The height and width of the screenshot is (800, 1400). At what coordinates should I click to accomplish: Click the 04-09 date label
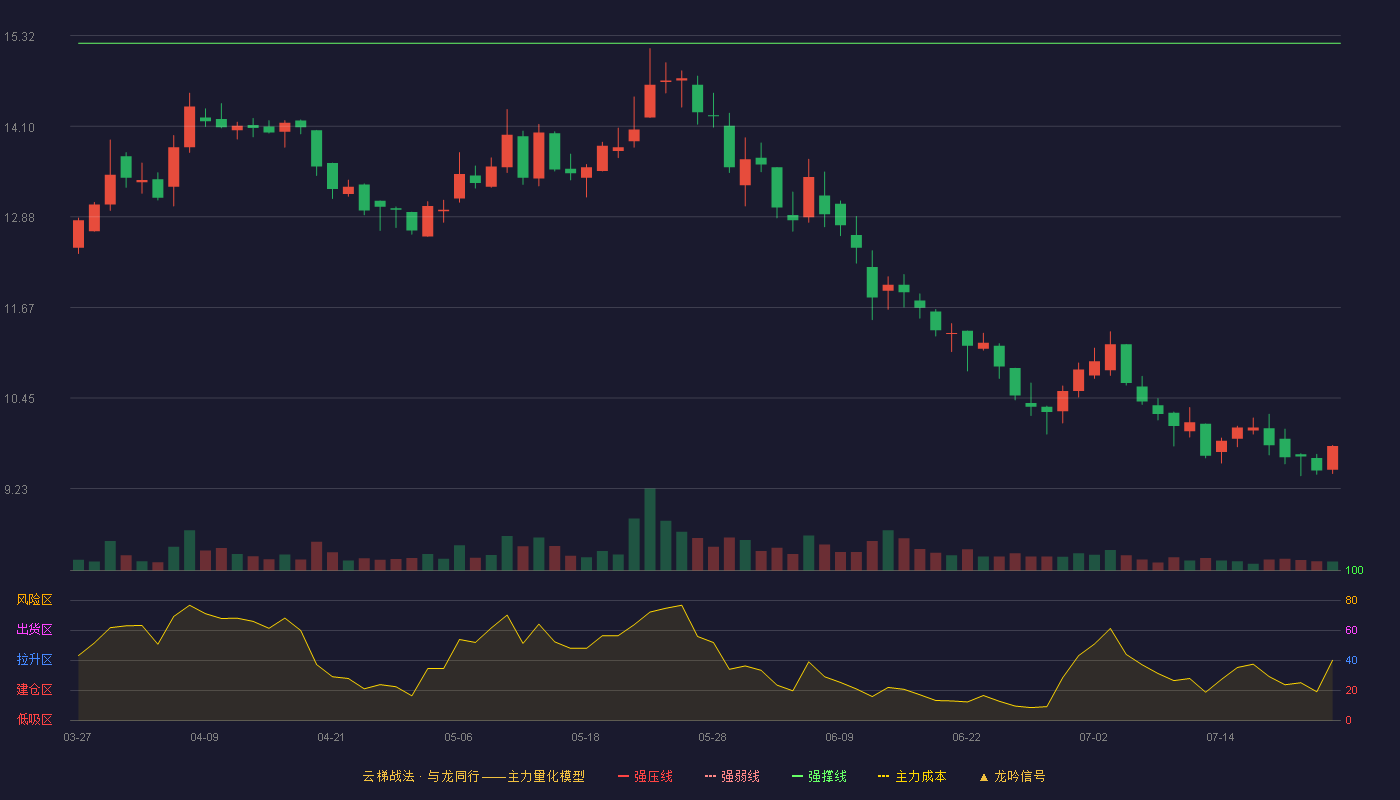[x=204, y=737]
